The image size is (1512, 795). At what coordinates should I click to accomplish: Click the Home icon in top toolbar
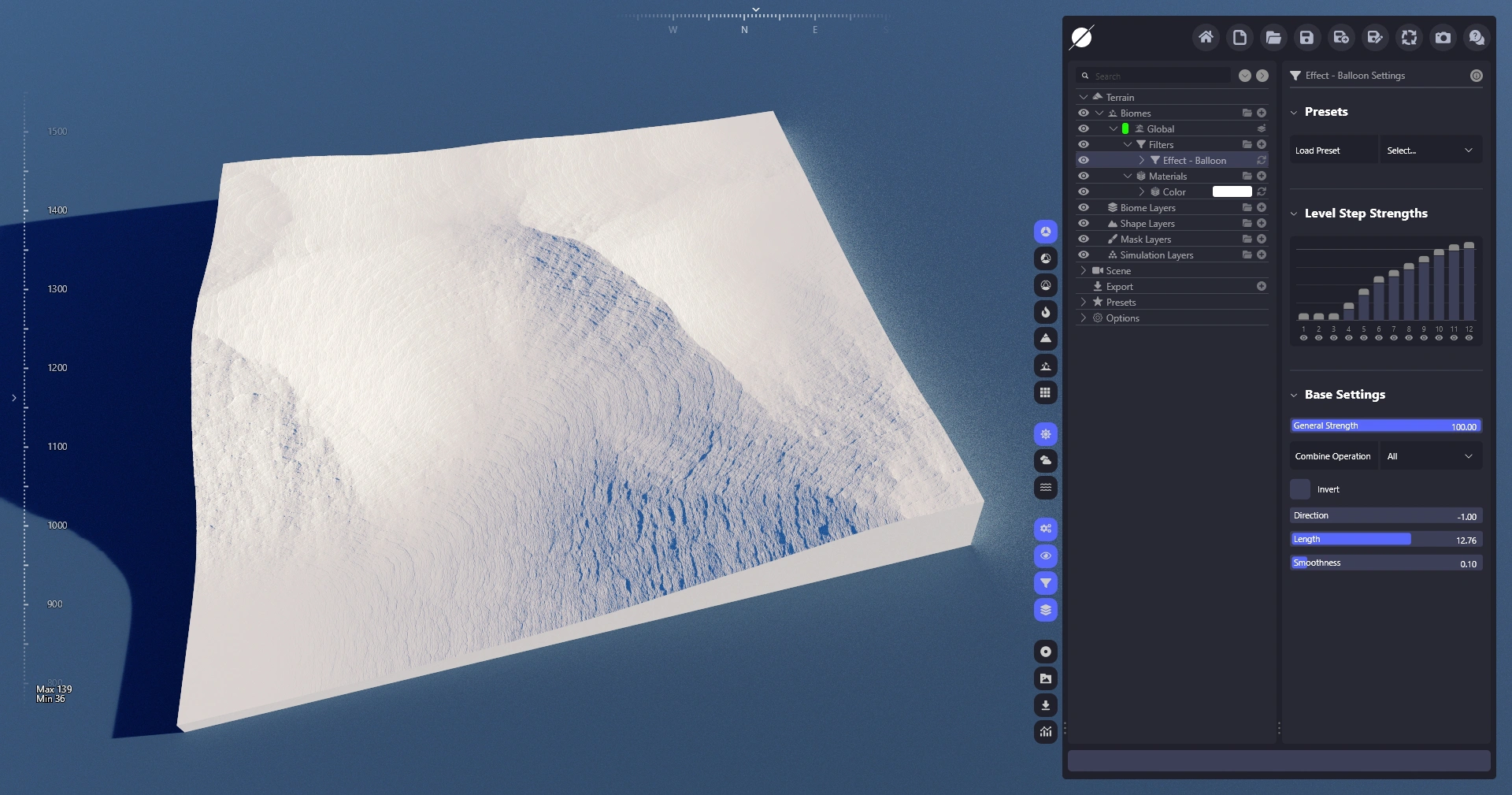click(x=1206, y=37)
